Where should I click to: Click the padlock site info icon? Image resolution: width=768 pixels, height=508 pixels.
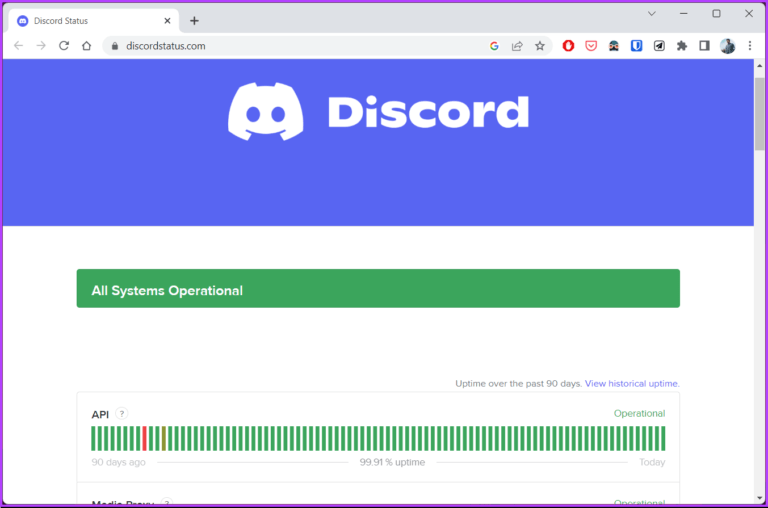click(x=115, y=46)
